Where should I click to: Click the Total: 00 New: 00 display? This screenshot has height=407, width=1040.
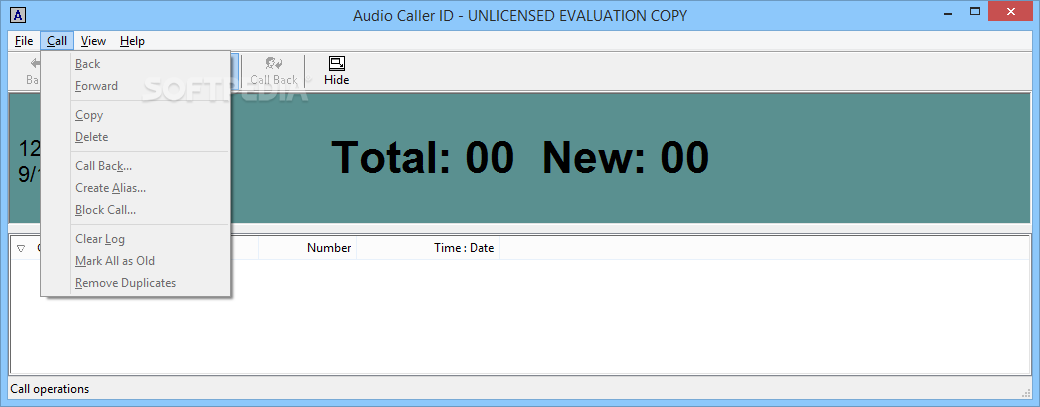point(520,158)
